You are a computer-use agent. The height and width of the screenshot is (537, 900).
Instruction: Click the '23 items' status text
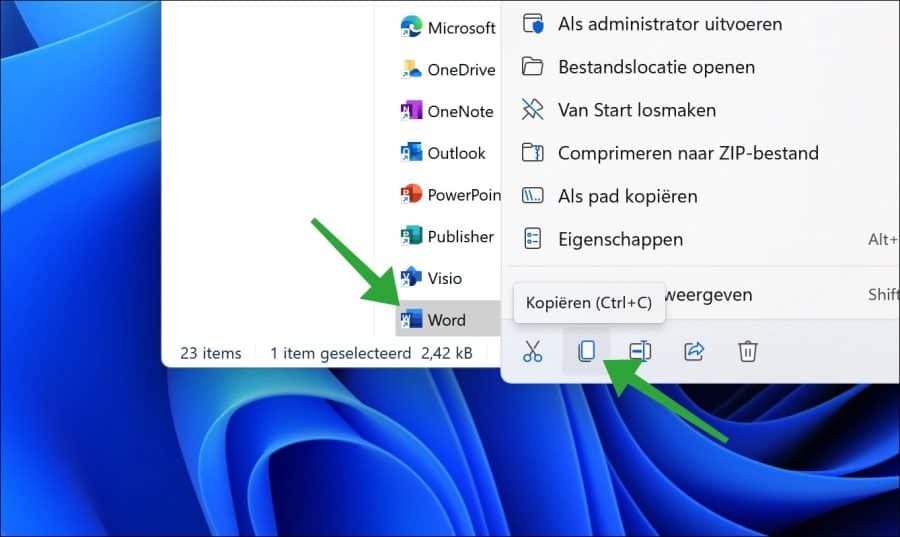[x=211, y=353]
